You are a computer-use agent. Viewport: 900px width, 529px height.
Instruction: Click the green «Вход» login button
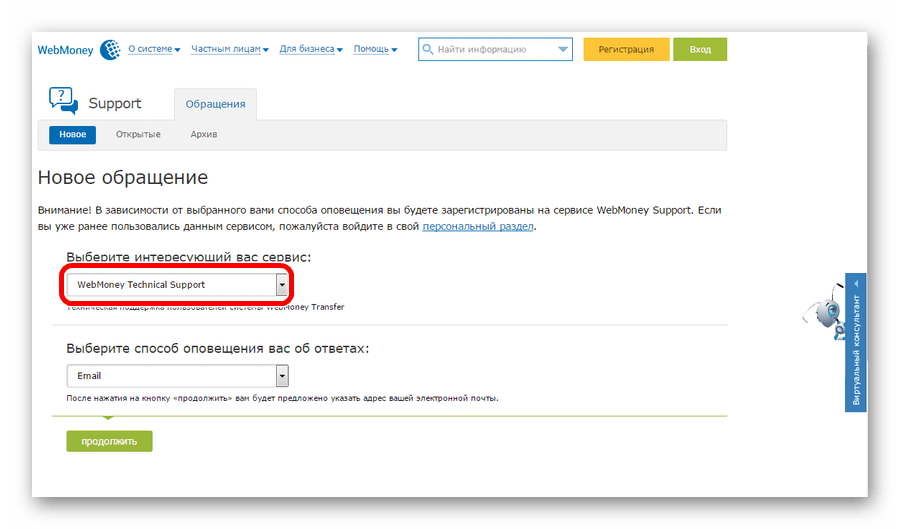700,49
